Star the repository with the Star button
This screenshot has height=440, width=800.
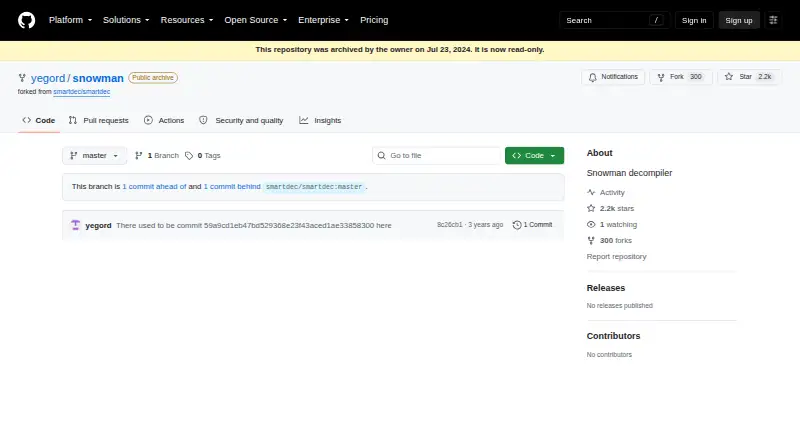749,77
